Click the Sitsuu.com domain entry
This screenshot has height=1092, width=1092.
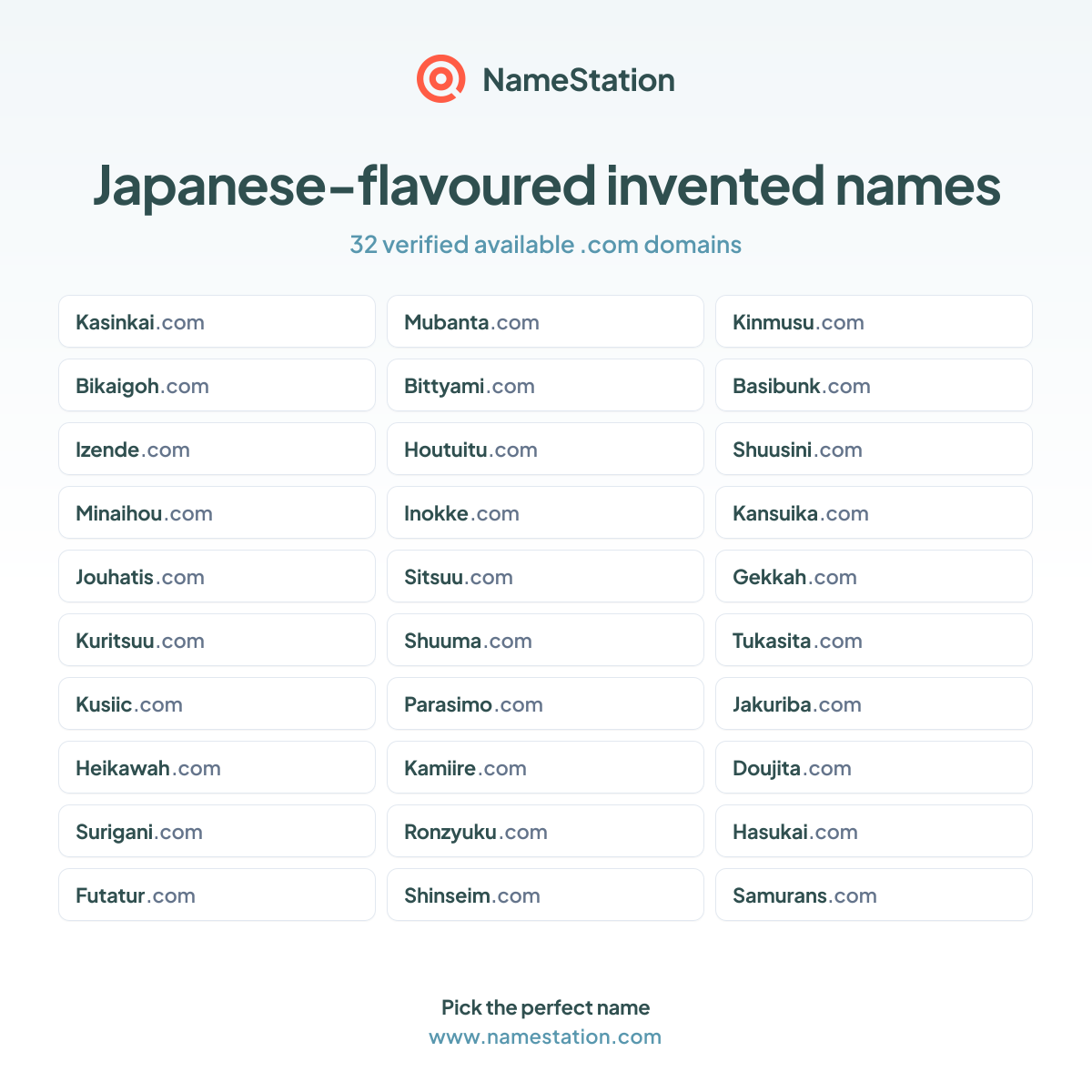[x=546, y=576]
